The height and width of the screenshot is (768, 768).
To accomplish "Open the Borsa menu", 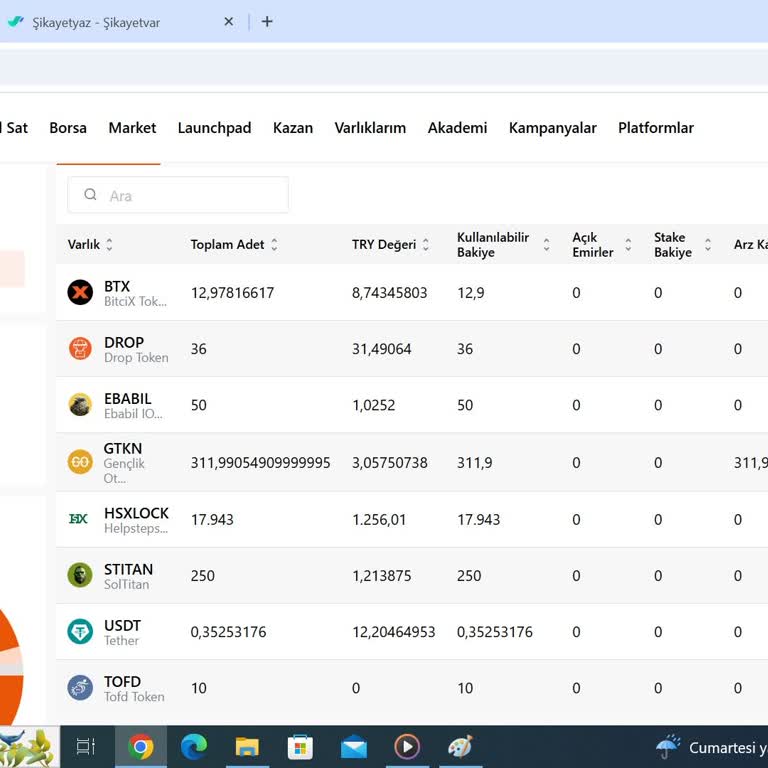I will point(68,128).
